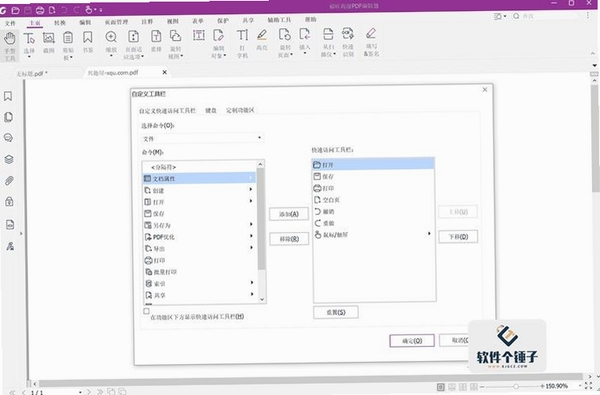Select the Hand tool in ribbon
Viewport: 600px width, 395px height.
10,46
